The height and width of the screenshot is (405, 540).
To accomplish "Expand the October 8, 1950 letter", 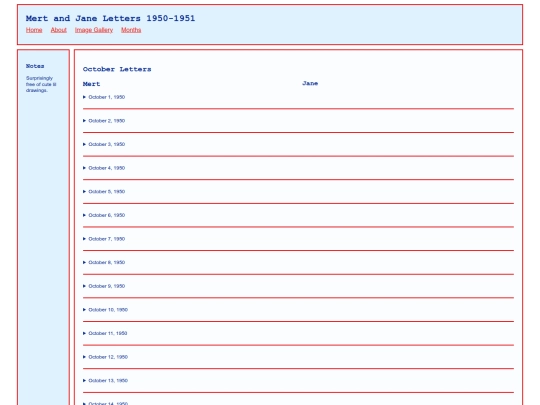I will pos(104,262).
